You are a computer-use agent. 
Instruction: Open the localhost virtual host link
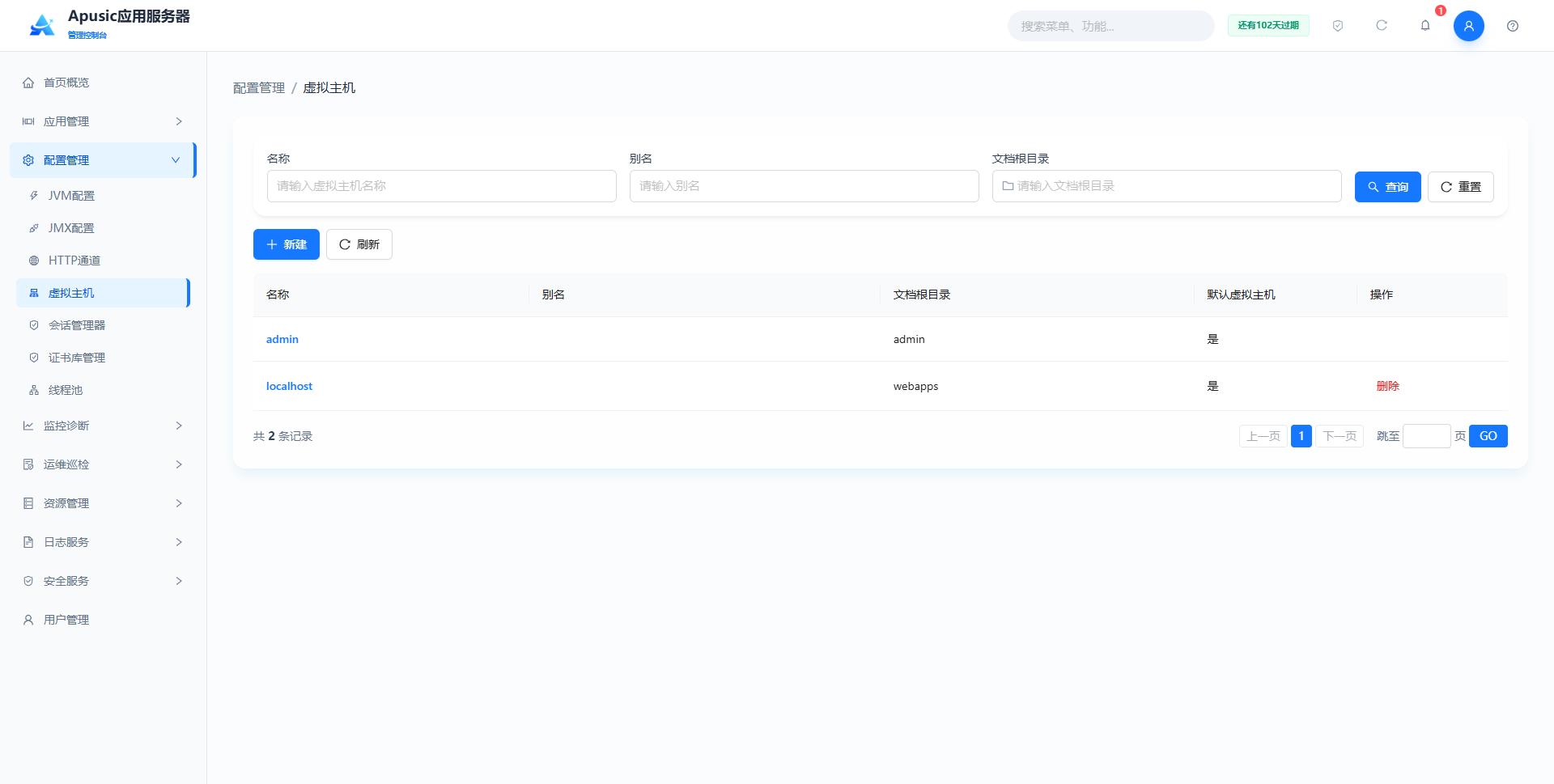289,386
